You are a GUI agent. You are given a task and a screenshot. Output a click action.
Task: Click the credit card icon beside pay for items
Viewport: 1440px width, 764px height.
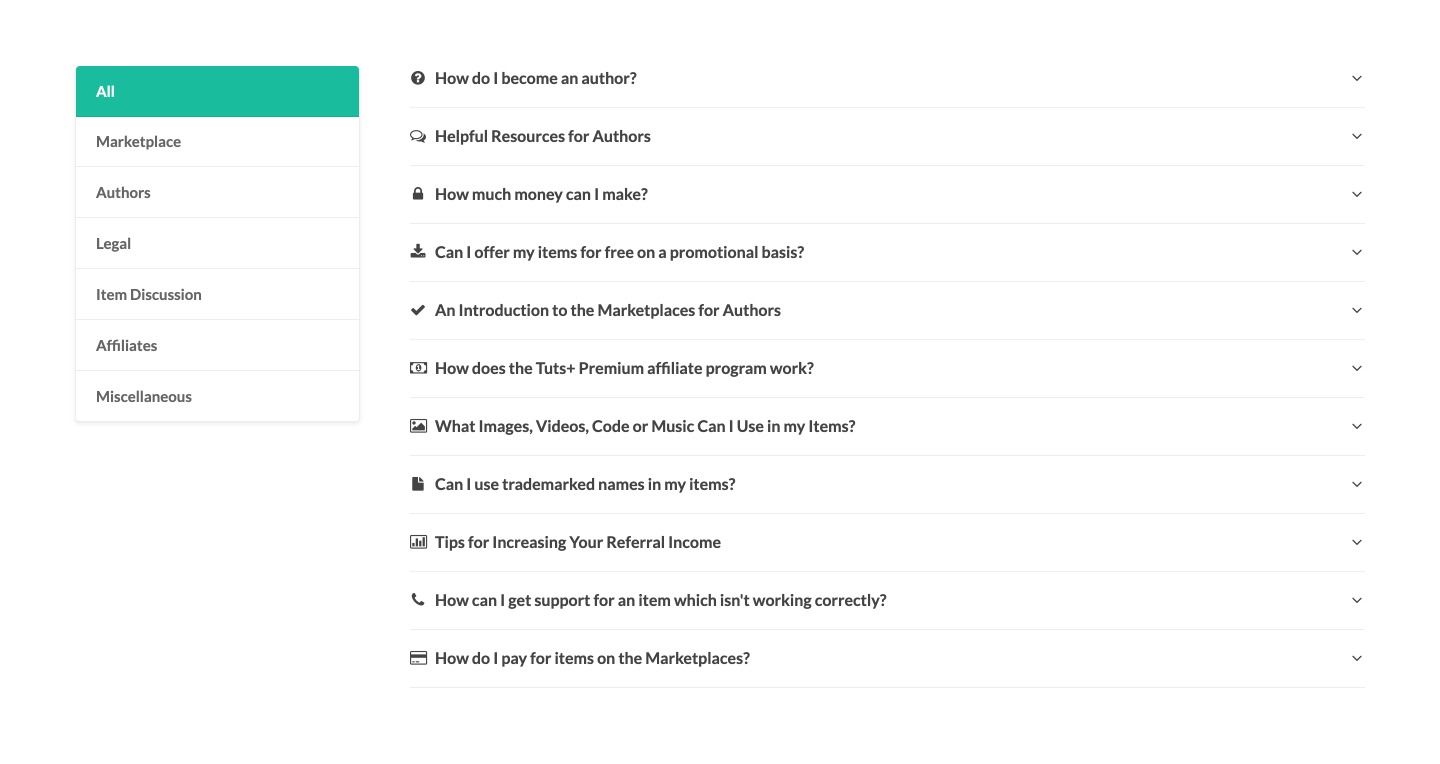click(418, 658)
